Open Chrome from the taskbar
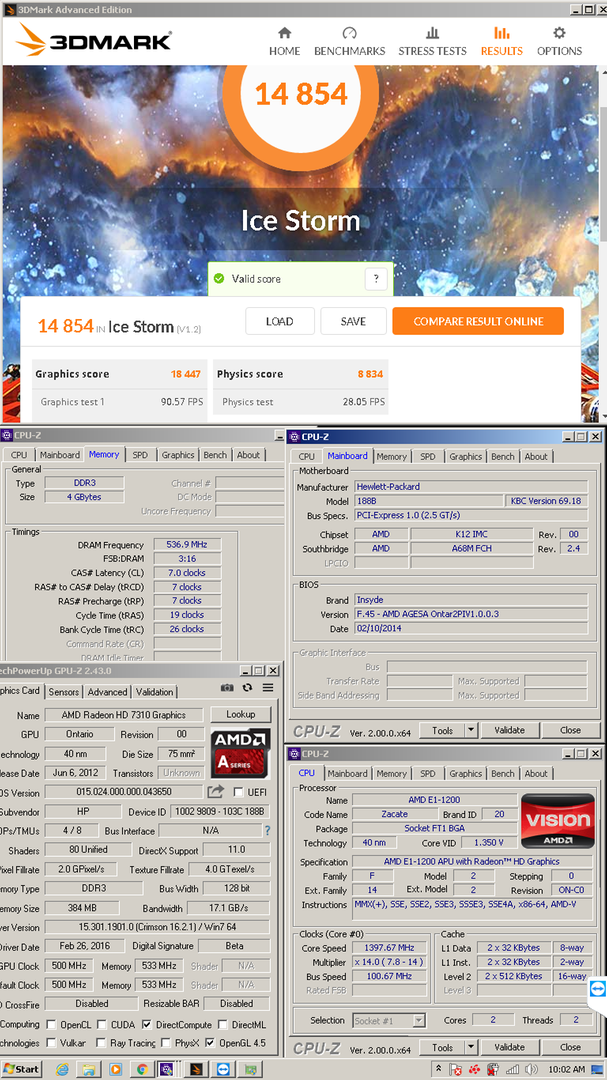Screen dimensions: 607x1080 (141, 1069)
